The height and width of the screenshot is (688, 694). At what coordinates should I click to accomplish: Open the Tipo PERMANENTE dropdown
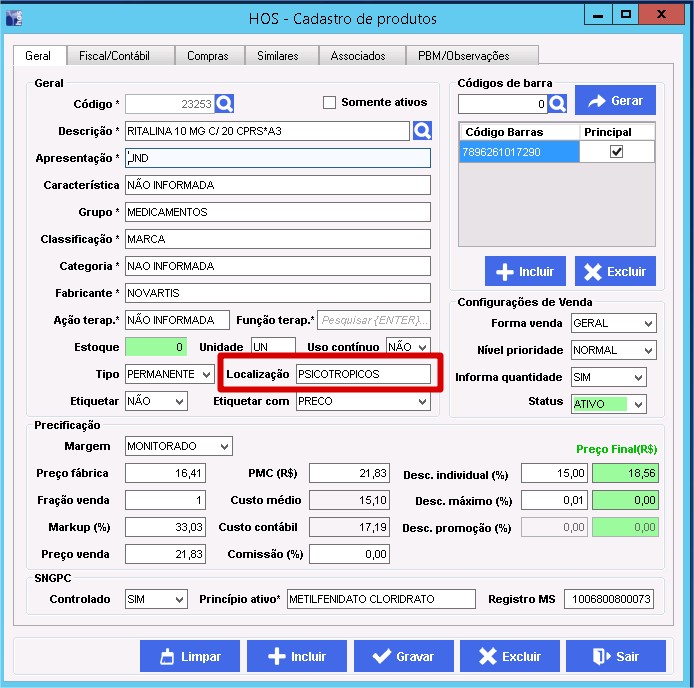pos(206,374)
